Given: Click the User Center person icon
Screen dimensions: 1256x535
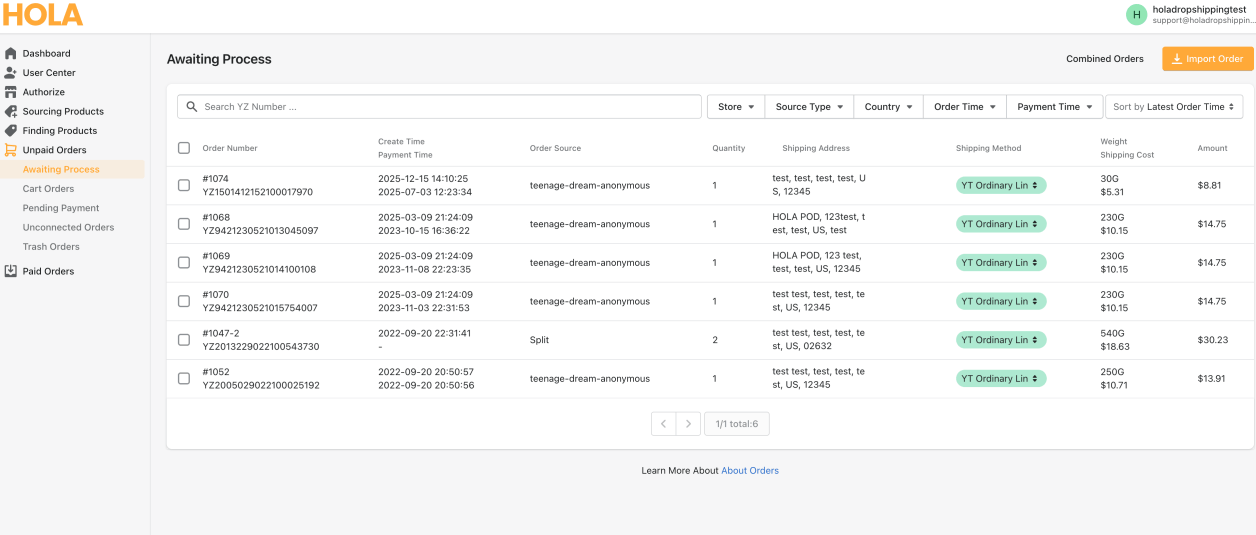Looking at the screenshot, I should 11,73.
